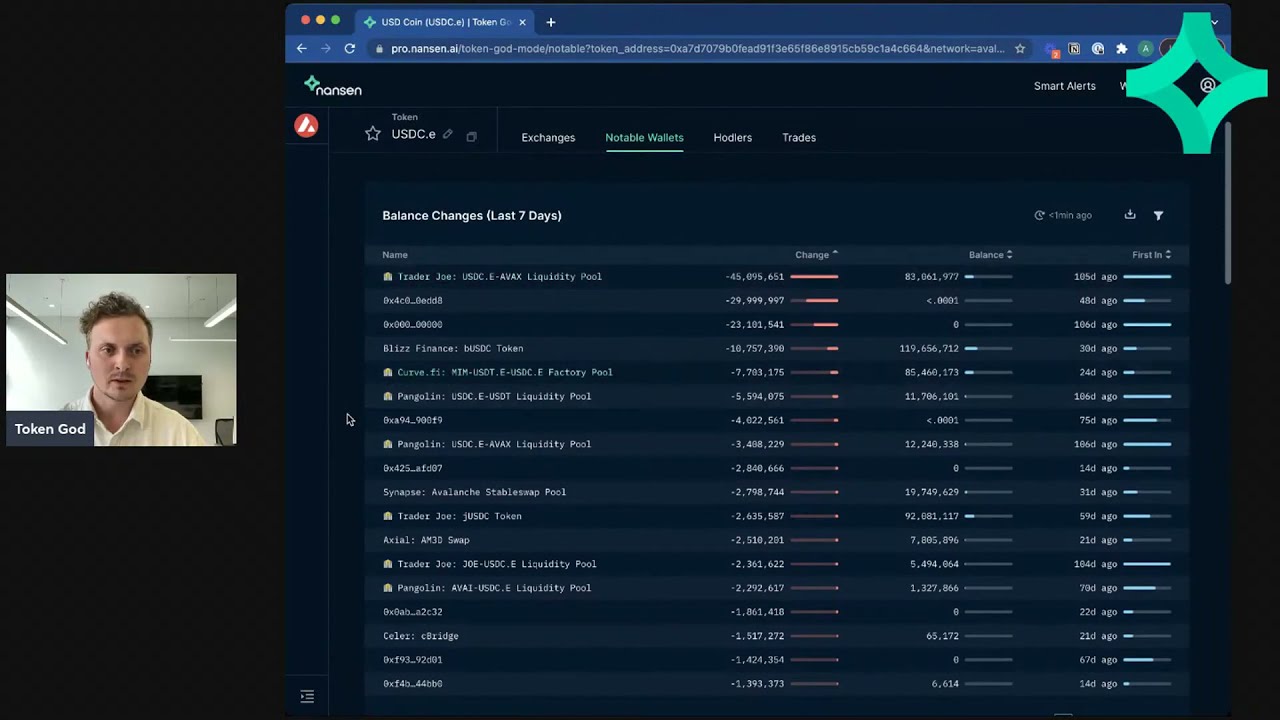Viewport: 1280px width, 720px height.
Task: Click the label icon beside Curve.fi pool
Action: [388, 372]
